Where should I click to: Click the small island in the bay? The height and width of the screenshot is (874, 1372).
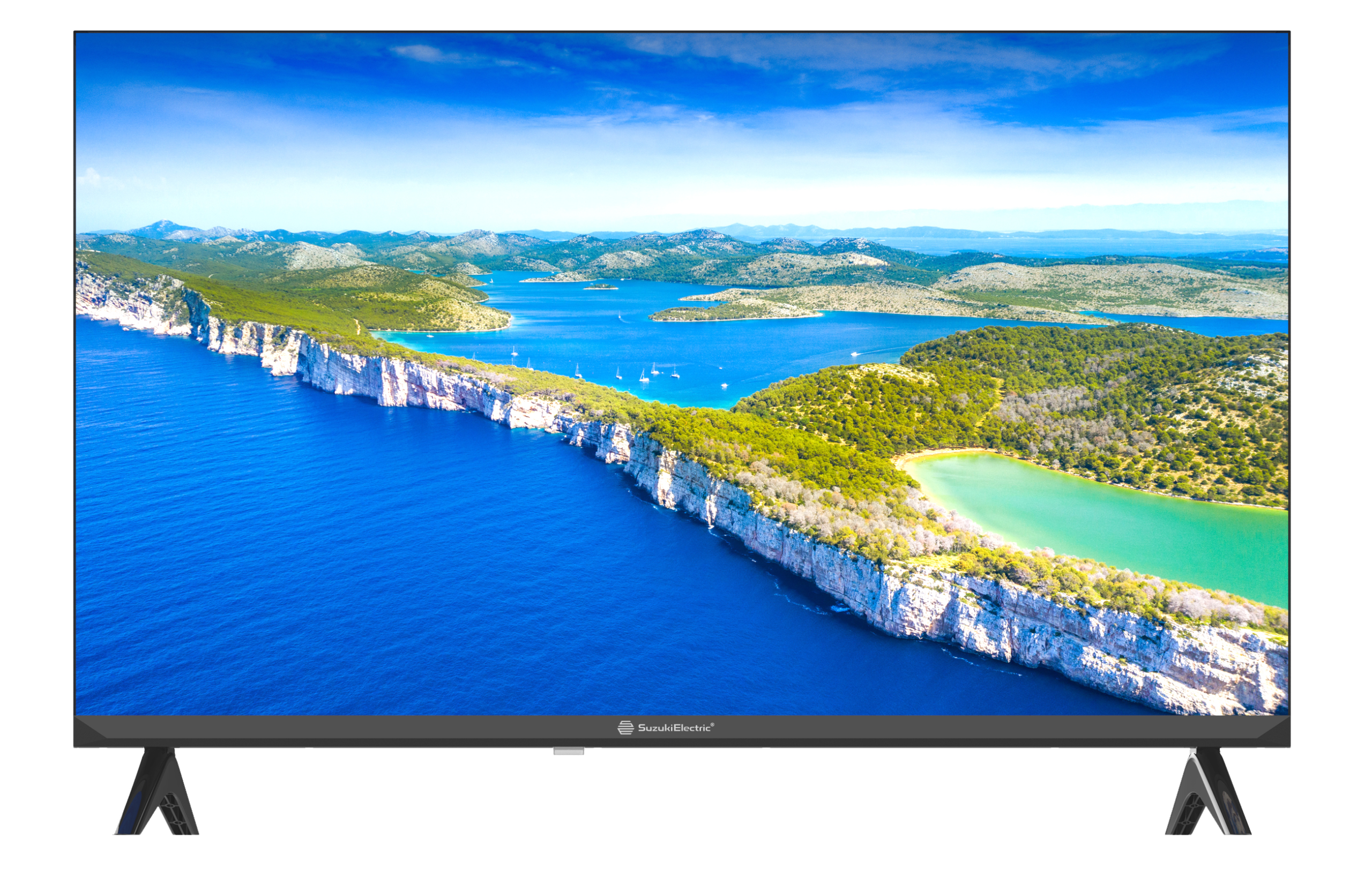tap(601, 287)
